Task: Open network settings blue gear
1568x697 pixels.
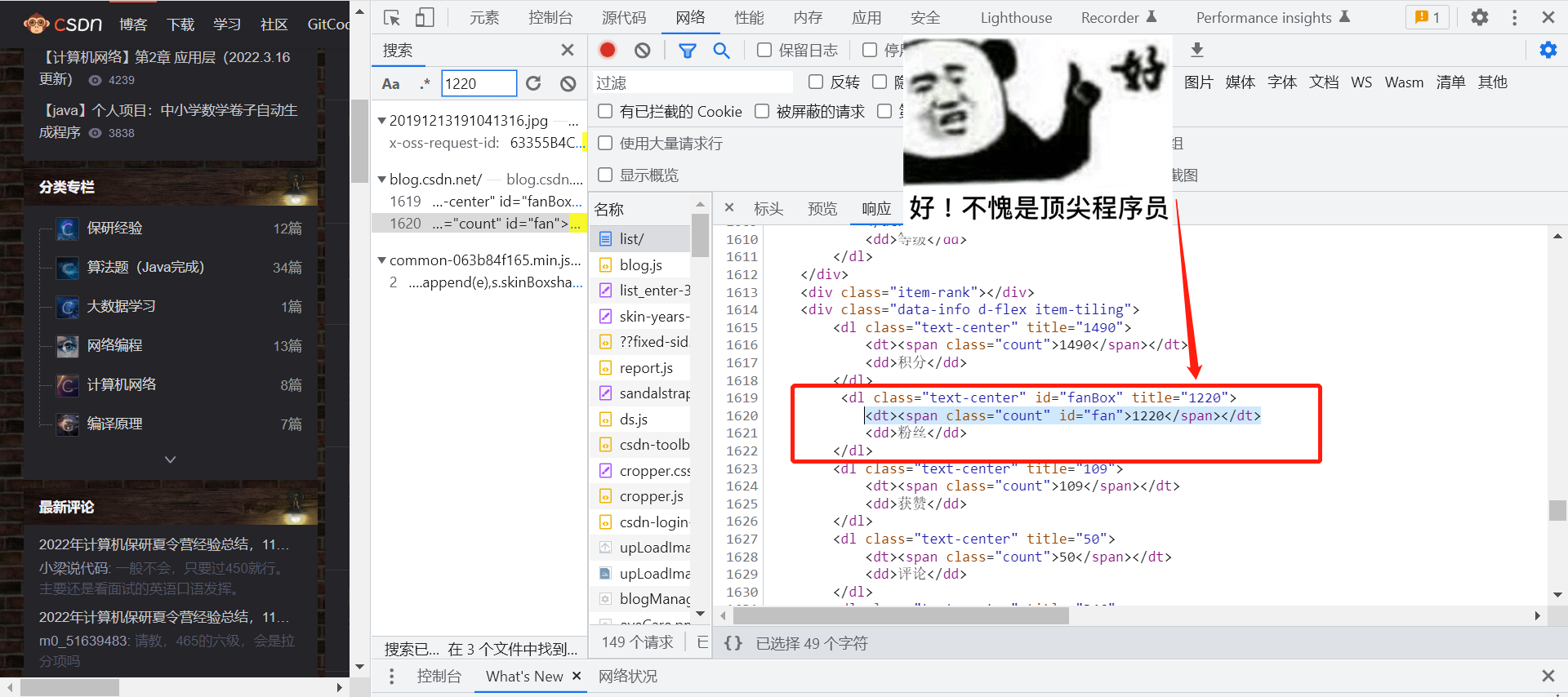Action: point(1548,50)
